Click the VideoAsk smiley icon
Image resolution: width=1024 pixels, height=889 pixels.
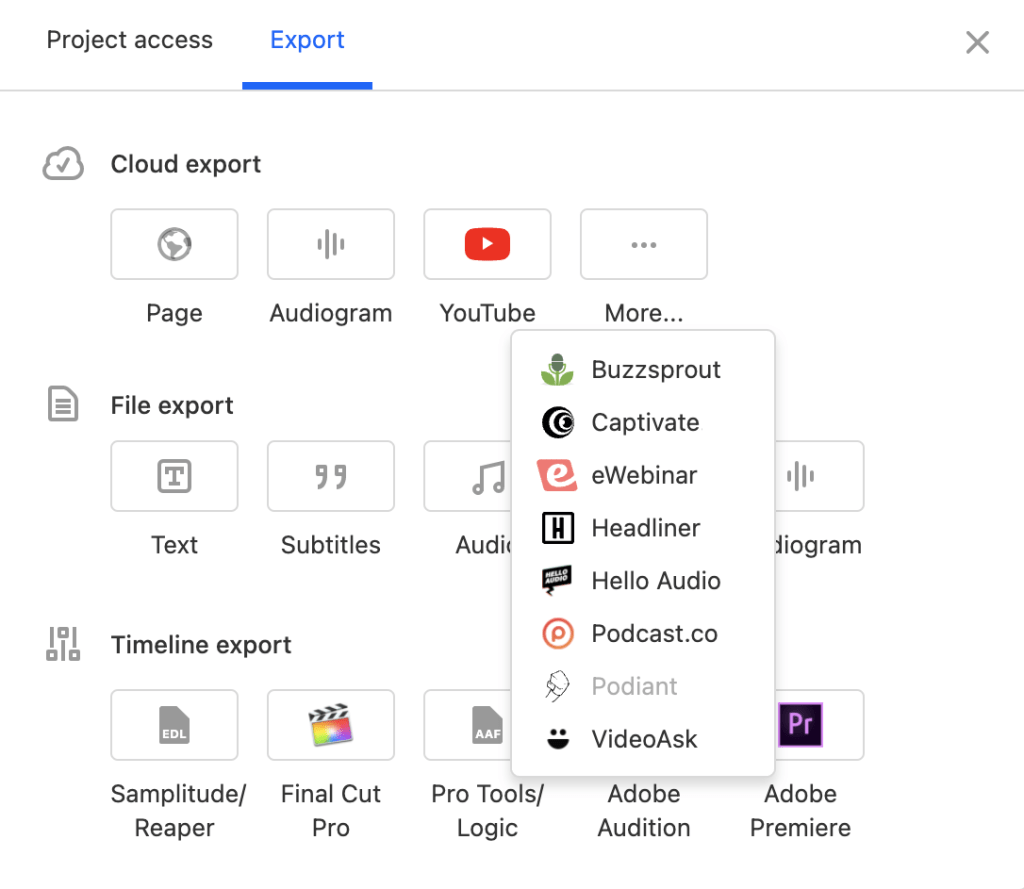point(558,739)
